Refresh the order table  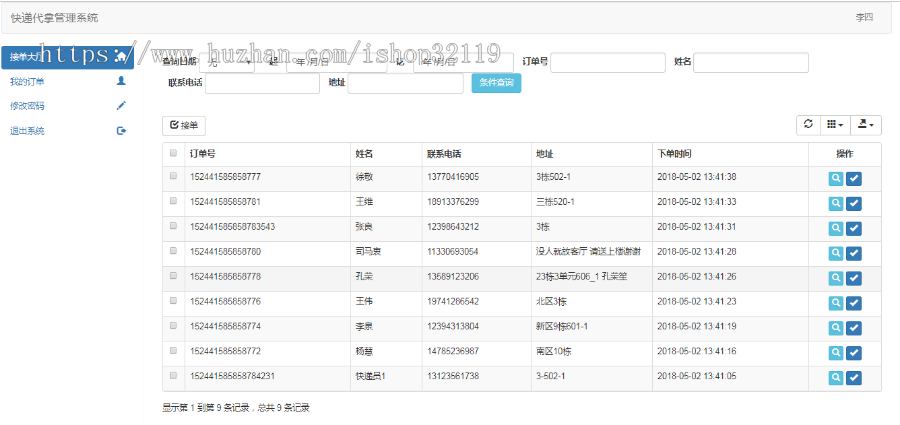click(x=808, y=125)
